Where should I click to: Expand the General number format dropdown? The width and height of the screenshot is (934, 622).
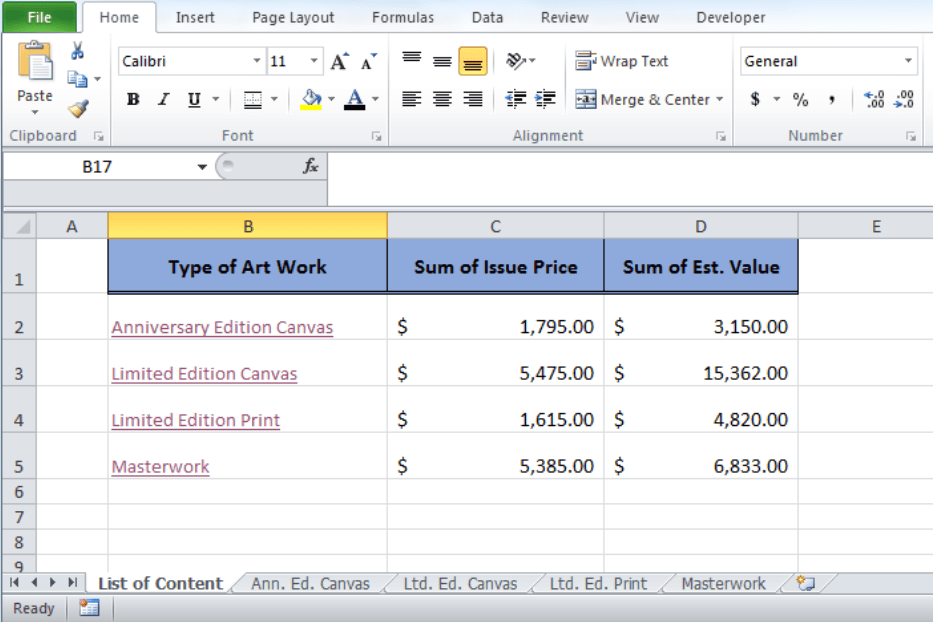908,61
